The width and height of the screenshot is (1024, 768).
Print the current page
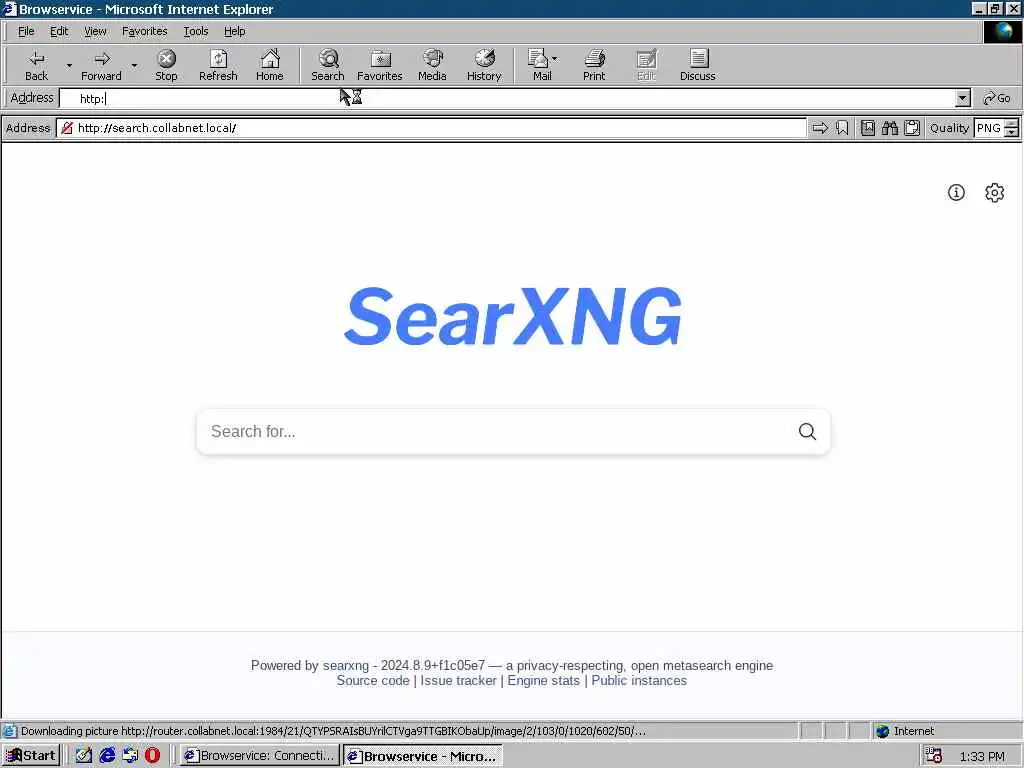[594, 65]
